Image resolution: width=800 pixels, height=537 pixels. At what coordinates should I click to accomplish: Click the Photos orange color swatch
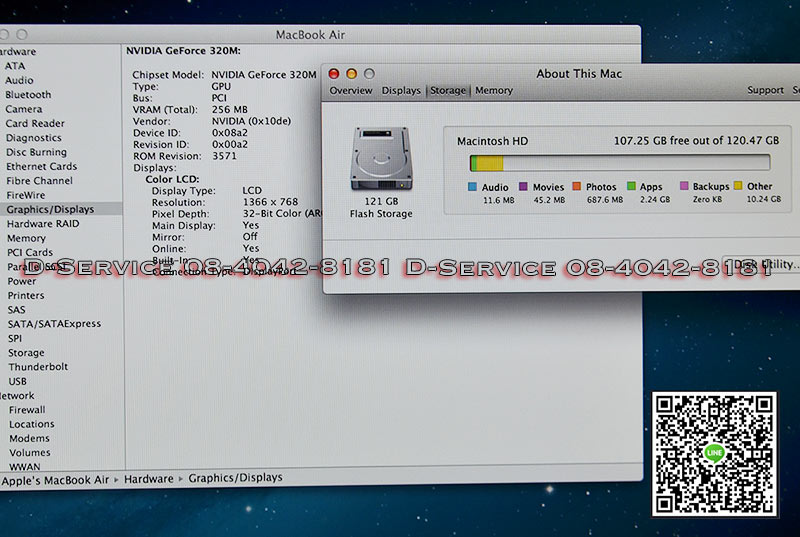click(x=577, y=186)
